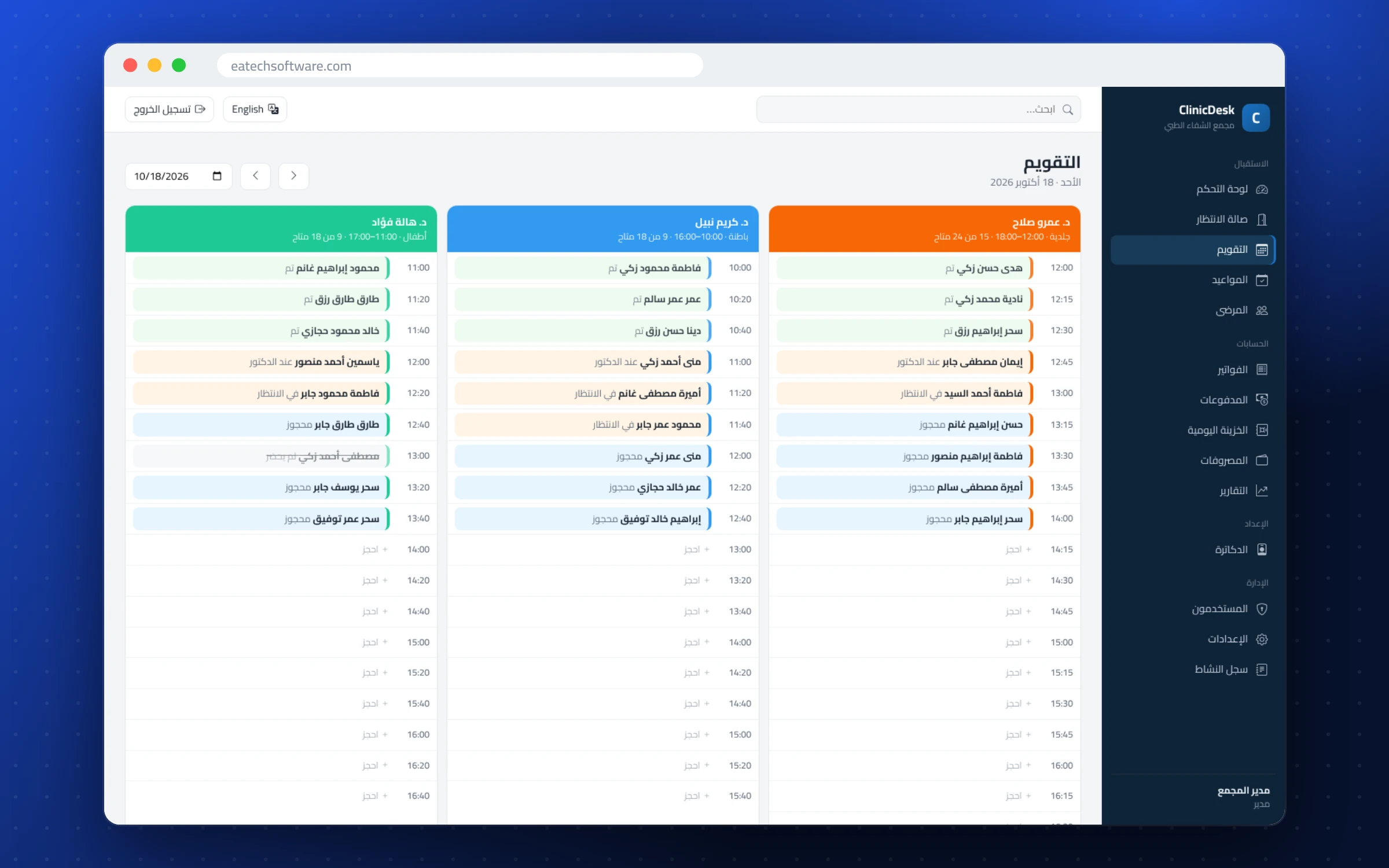The height and width of the screenshot is (868, 1389).
Task: Open سحر إبراهيم جابر 14:00 appointment
Action: click(x=905, y=518)
